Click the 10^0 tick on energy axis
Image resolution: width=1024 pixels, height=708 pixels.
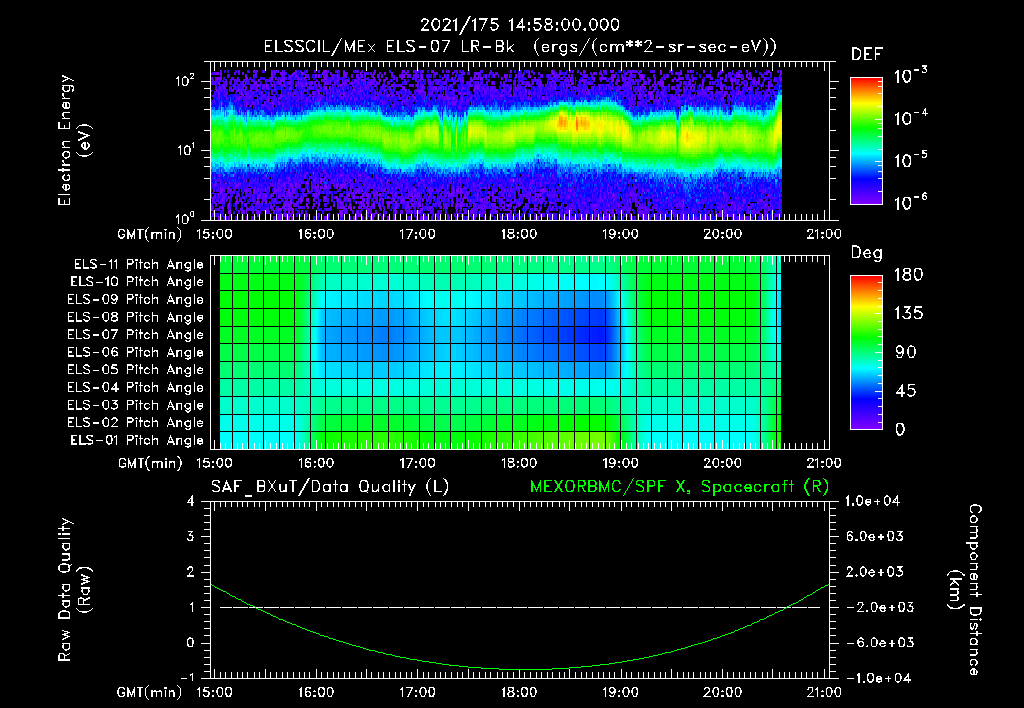[185, 217]
